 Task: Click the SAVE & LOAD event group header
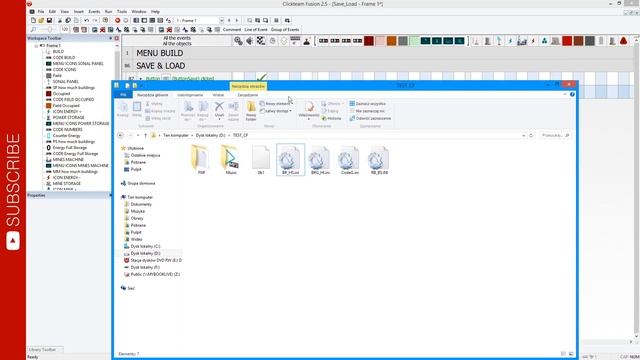point(160,66)
